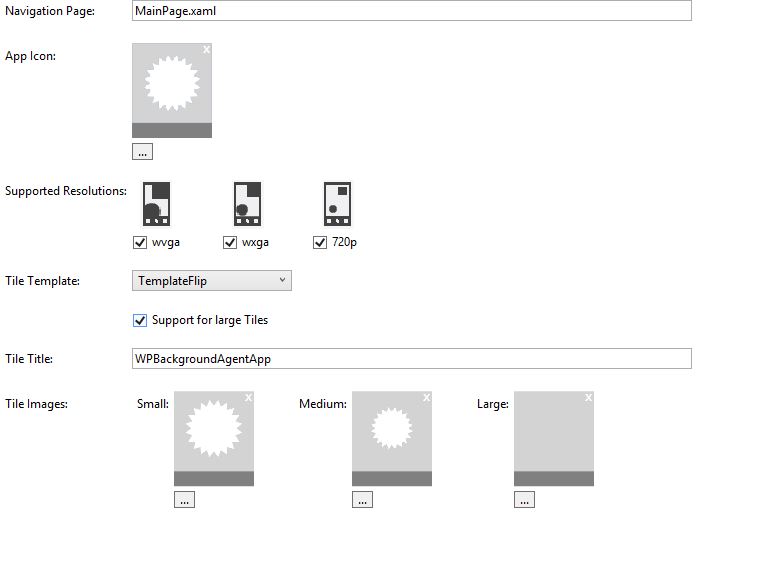Viewport: 784px width, 571px height.
Task: Uncheck the wvga resolution checkbox
Action: [140, 242]
